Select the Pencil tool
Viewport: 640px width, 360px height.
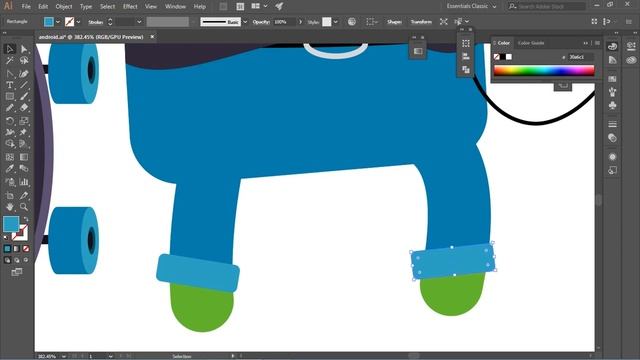[x=10, y=108]
